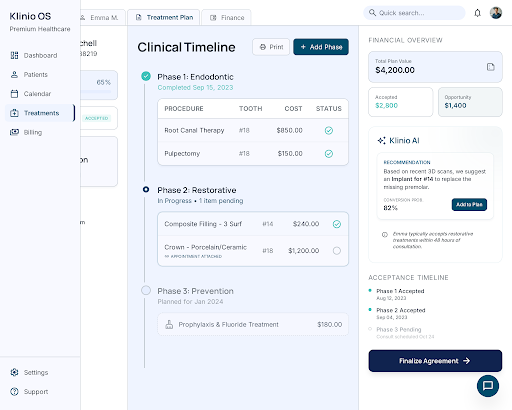Image resolution: width=512 pixels, height=410 pixels.
Task: Go to Patients section
Action: [x=40, y=75]
